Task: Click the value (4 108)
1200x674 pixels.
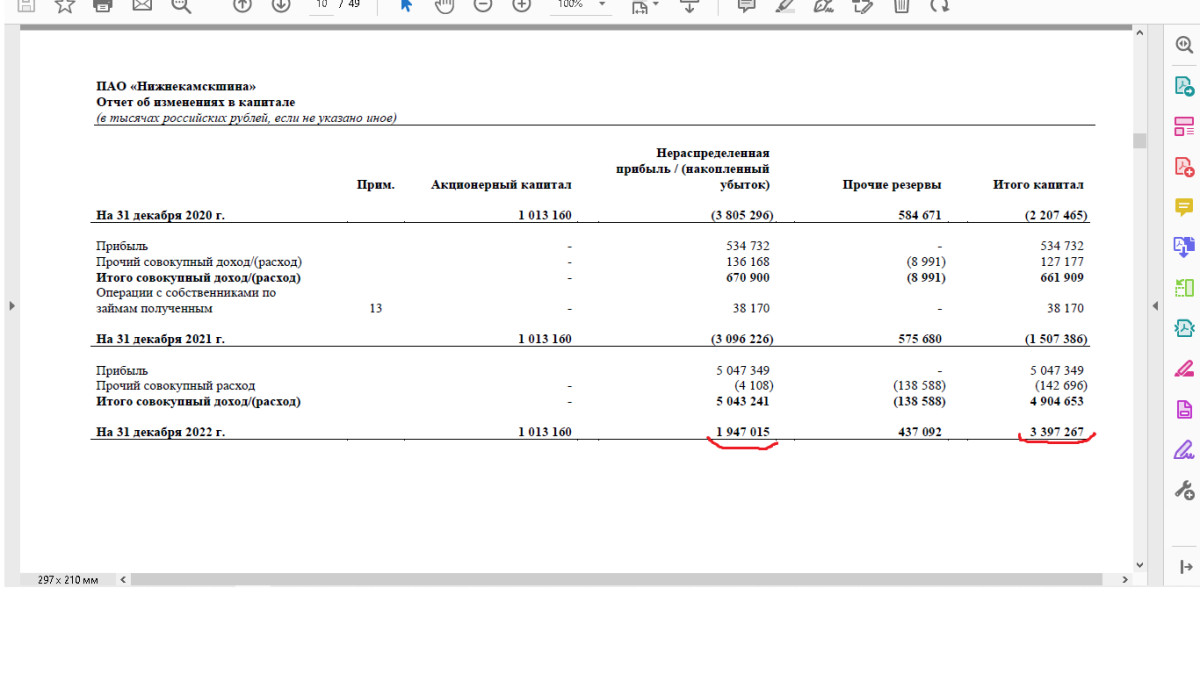Action: (x=754, y=386)
